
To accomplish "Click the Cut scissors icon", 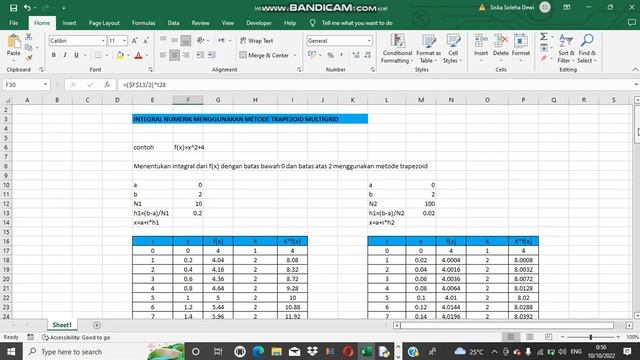I will point(29,37).
